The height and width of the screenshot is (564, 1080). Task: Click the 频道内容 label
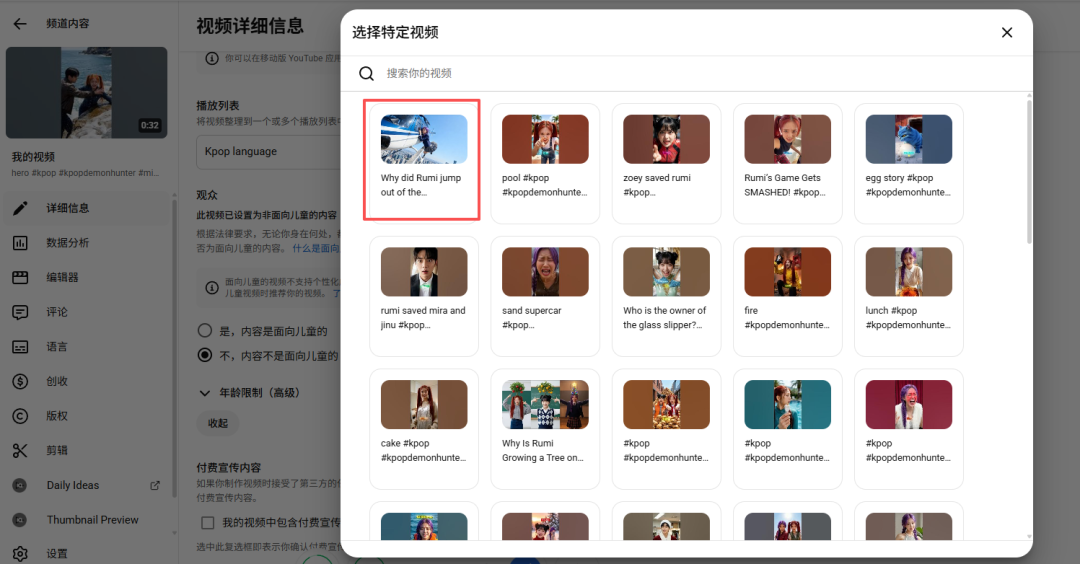tap(68, 23)
